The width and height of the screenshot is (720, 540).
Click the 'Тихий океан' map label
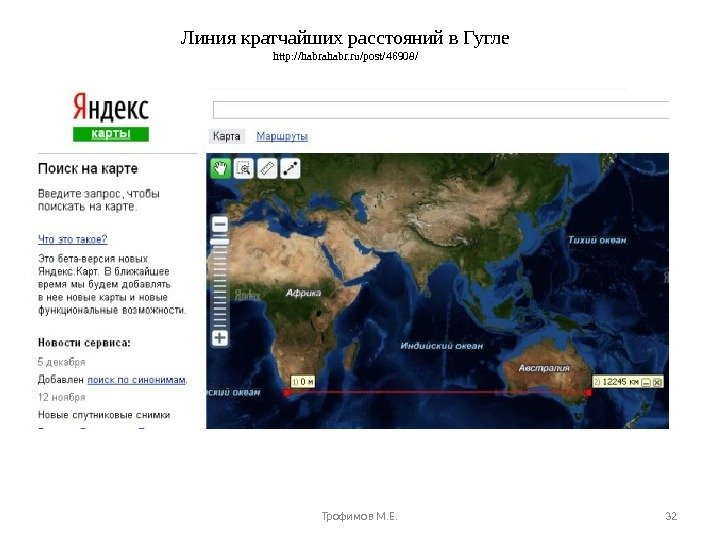tap(597, 240)
